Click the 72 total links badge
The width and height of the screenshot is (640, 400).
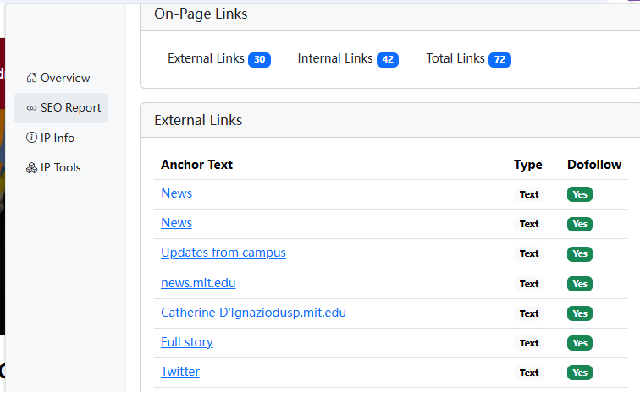click(500, 60)
